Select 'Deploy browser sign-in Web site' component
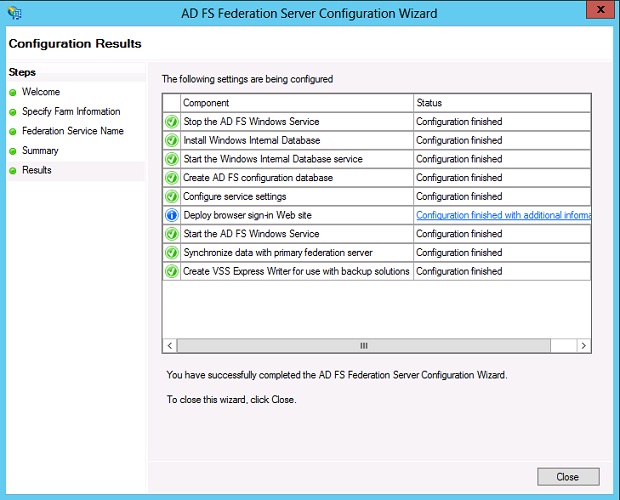620x500 pixels. 248,215
